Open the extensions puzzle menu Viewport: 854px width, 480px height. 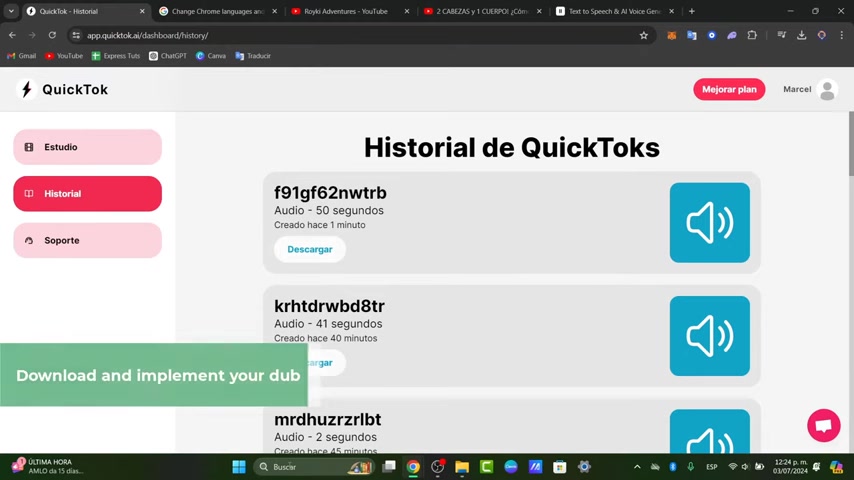tap(752, 35)
